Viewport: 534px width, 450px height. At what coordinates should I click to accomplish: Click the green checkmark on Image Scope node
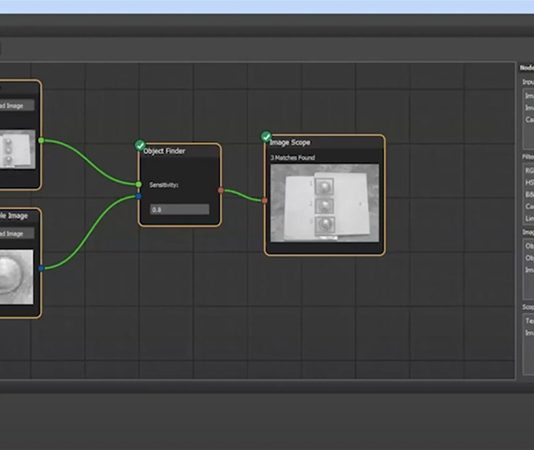[x=266, y=137]
